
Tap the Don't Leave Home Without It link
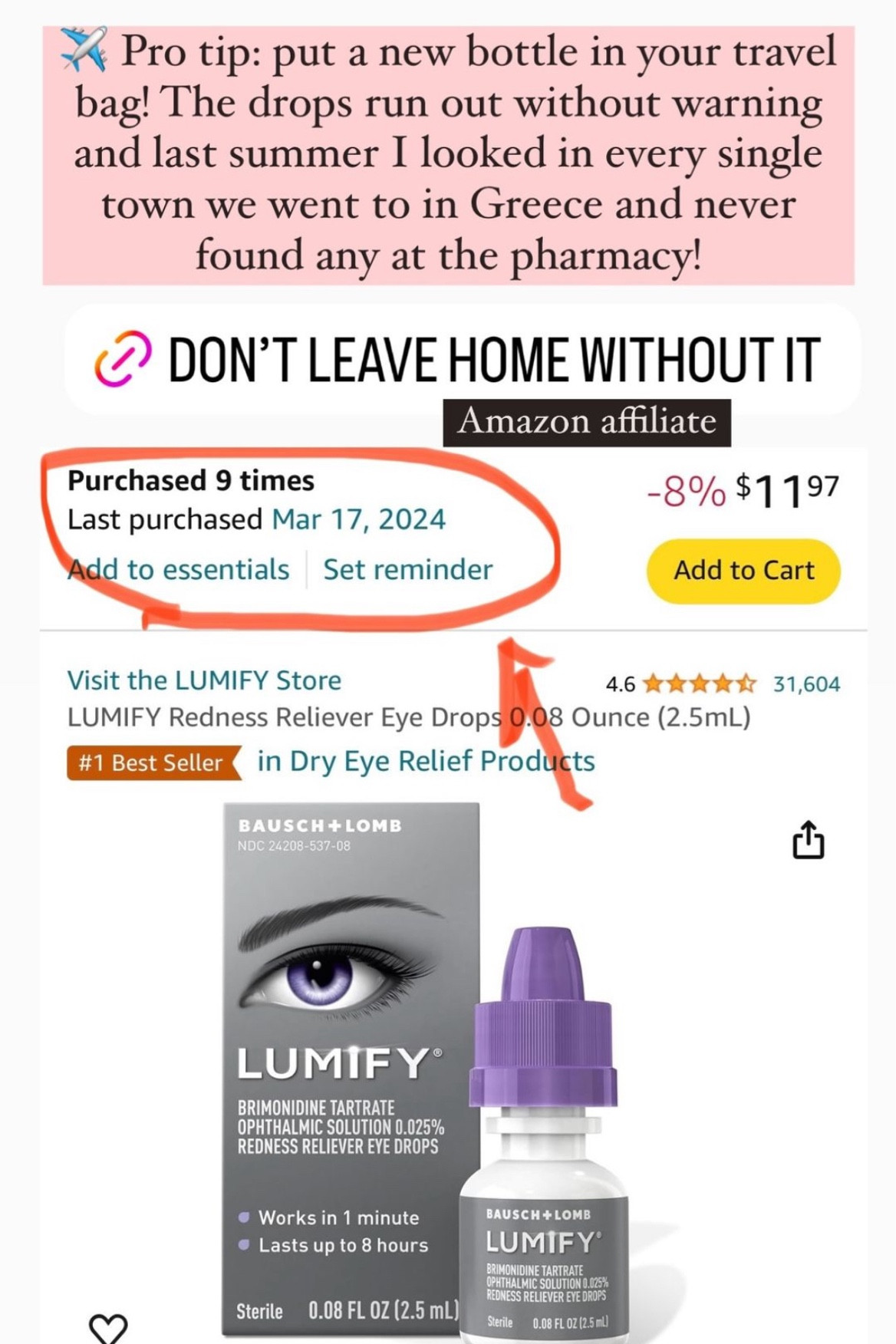(493, 360)
